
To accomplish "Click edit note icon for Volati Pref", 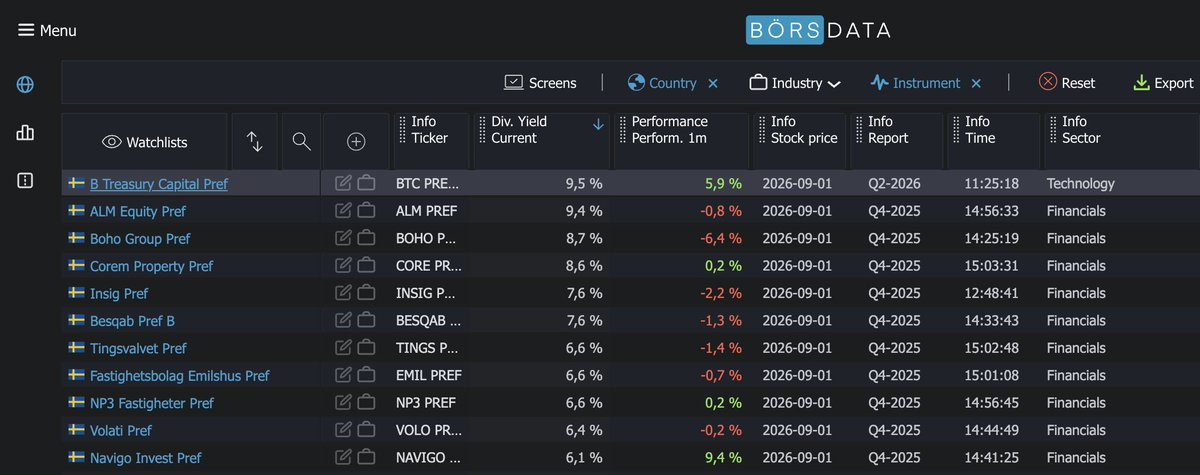I will pyautogui.click(x=343, y=430).
